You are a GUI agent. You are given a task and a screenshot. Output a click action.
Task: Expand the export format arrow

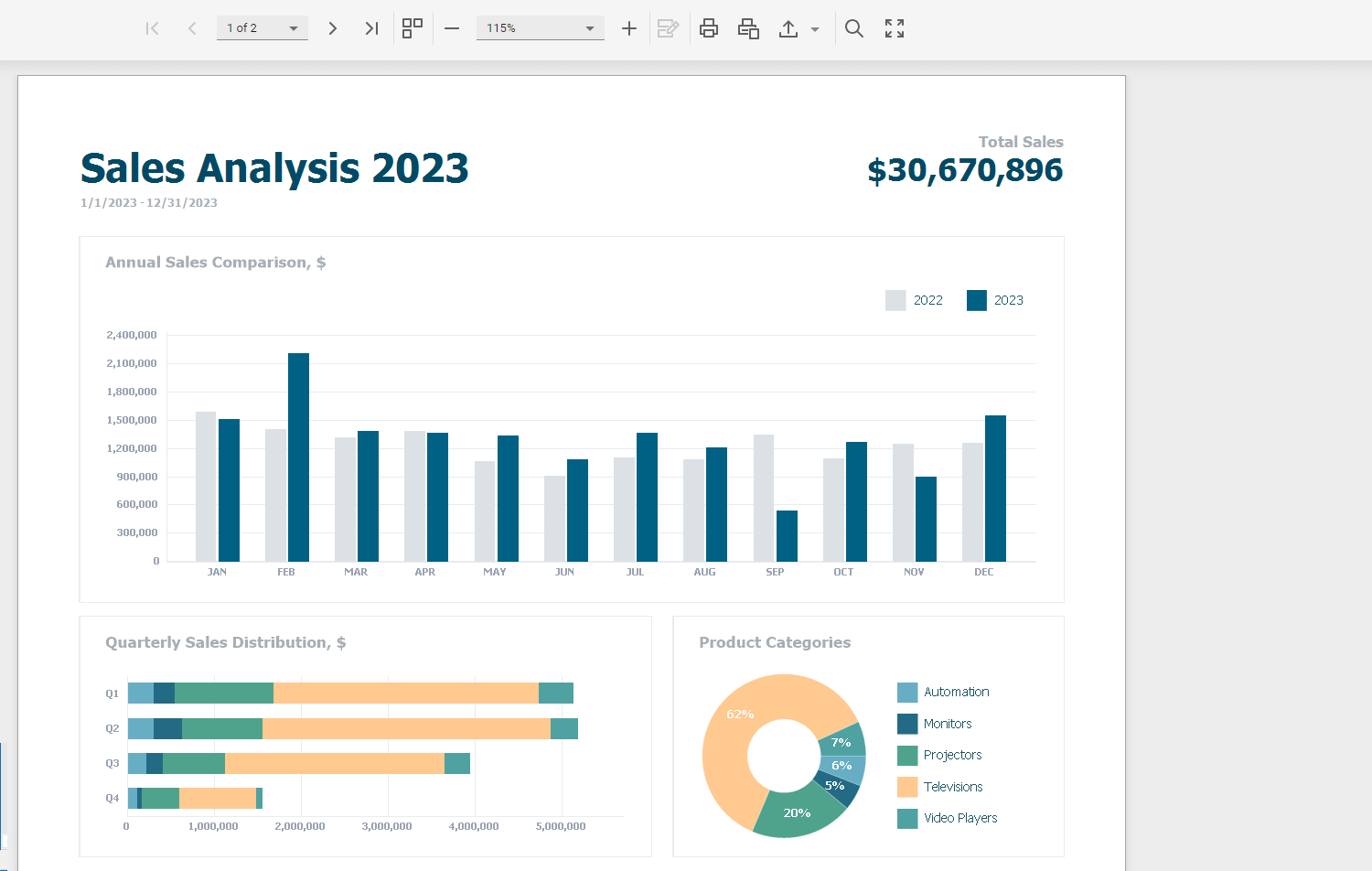click(815, 29)
